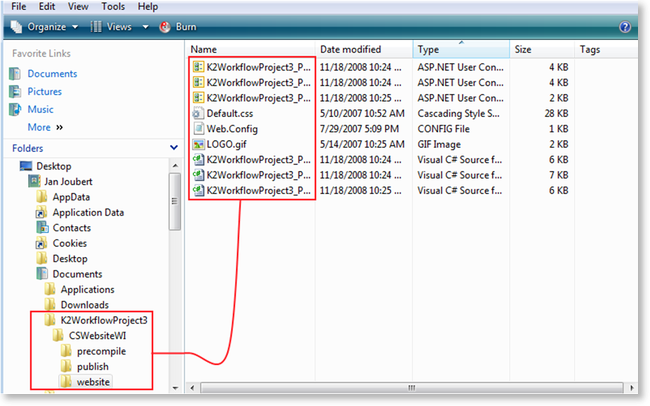Click the Documents tree folder icon
This screenshot has width=650, height=406.
point(42,274)
